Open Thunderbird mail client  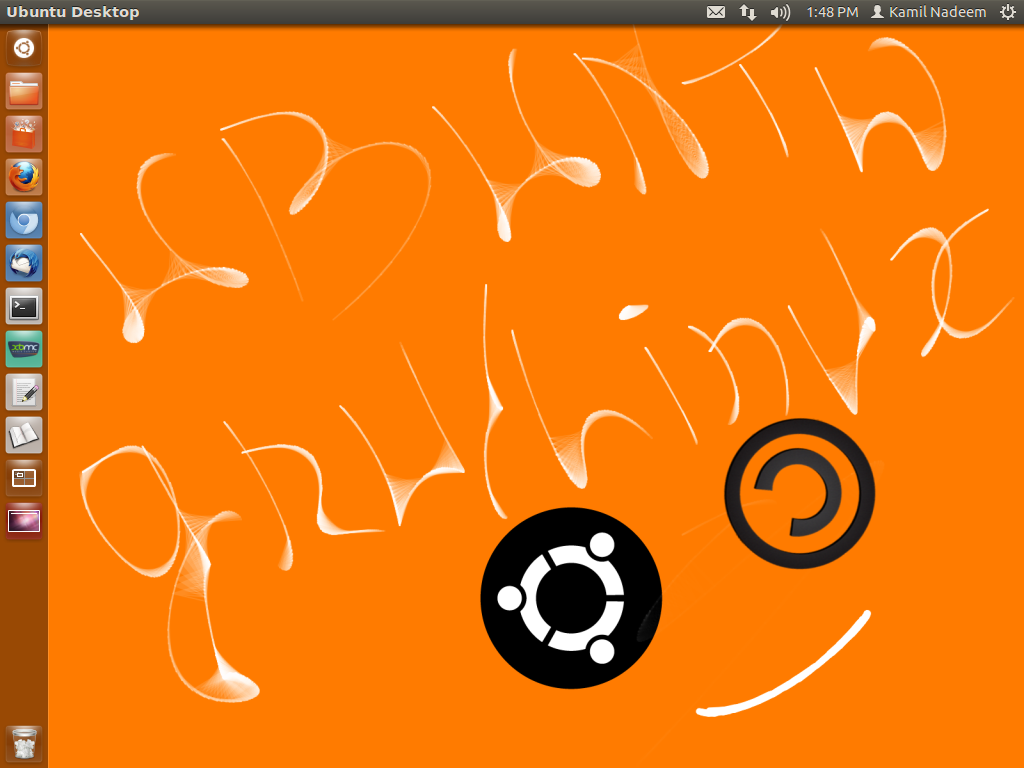coord(24,263)
